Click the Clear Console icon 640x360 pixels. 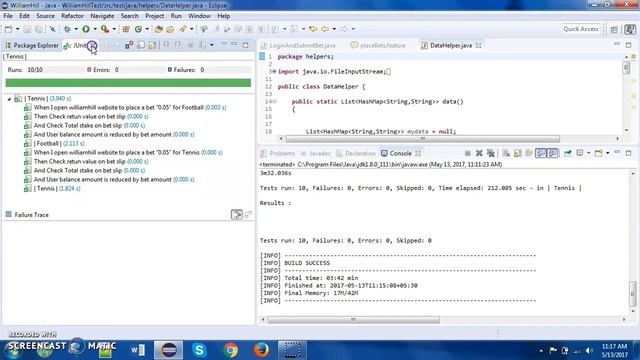(x=506, y=153)
